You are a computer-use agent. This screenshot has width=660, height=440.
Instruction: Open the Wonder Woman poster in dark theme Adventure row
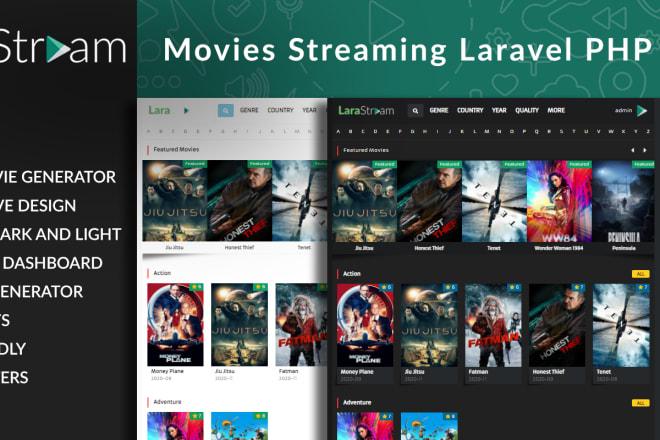point(365,426)
